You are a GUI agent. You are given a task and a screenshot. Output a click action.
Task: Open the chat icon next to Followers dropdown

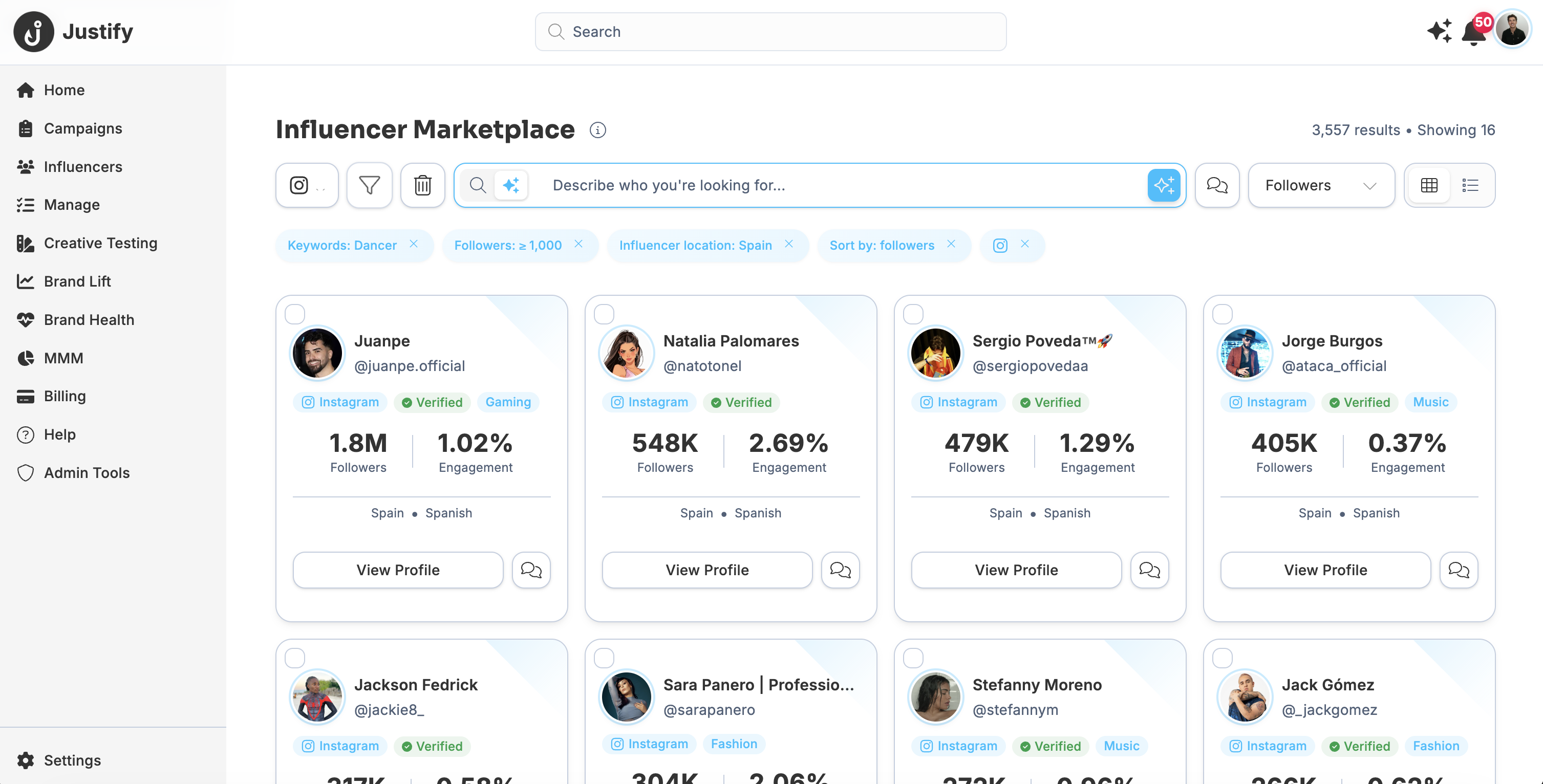[x=1217, y=185]
